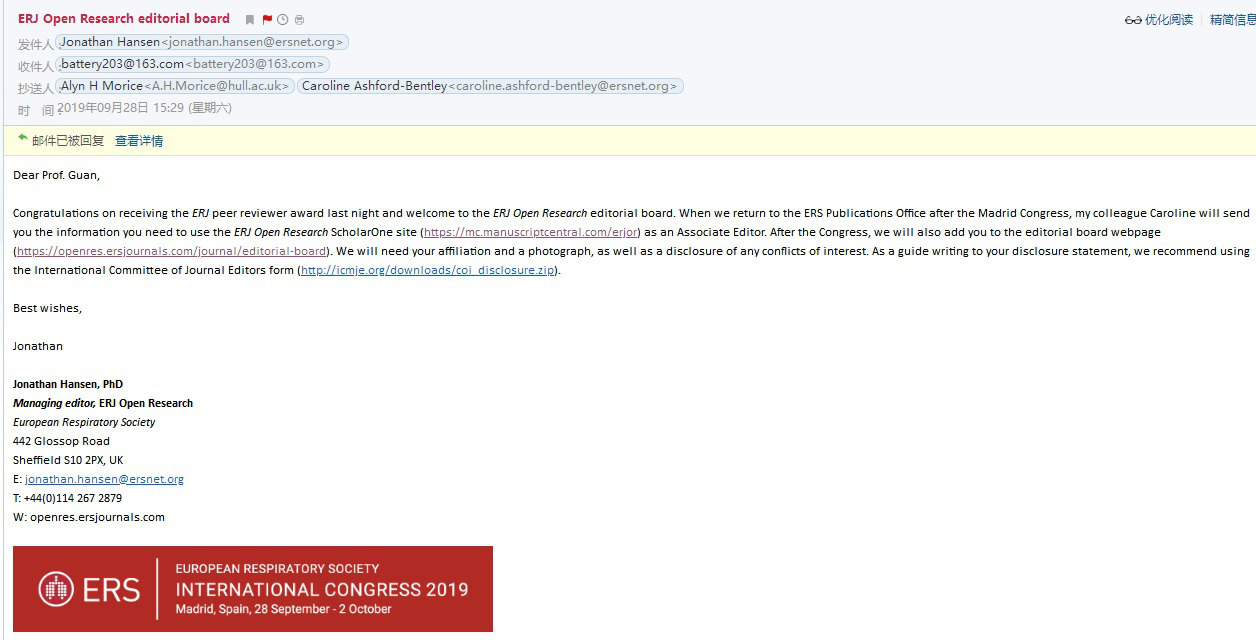Click recipient chip battery203@163.com
This screenshot has height=640, width=1256.
point(192,64)
